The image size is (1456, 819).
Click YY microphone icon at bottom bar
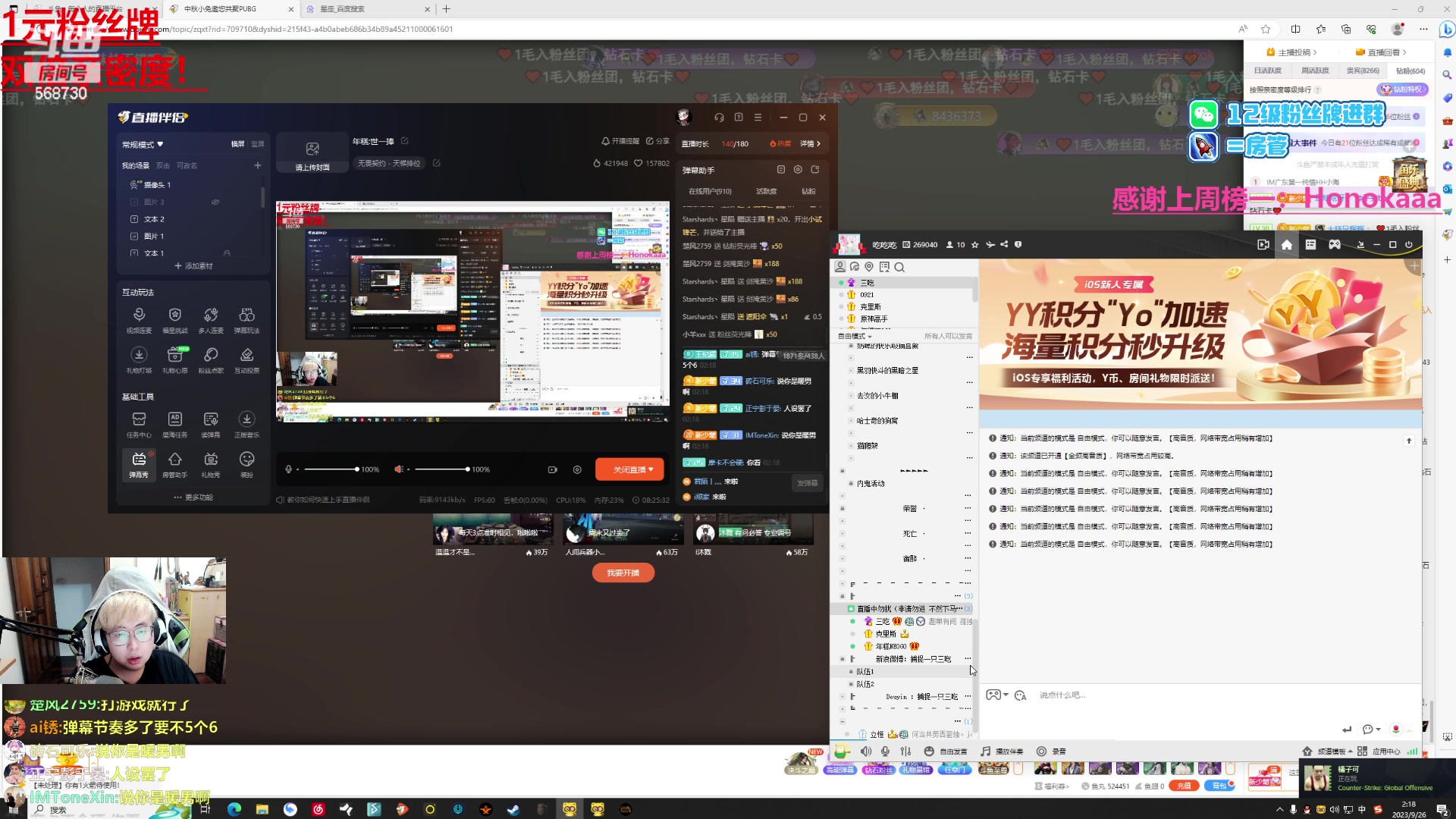(885, 752)
